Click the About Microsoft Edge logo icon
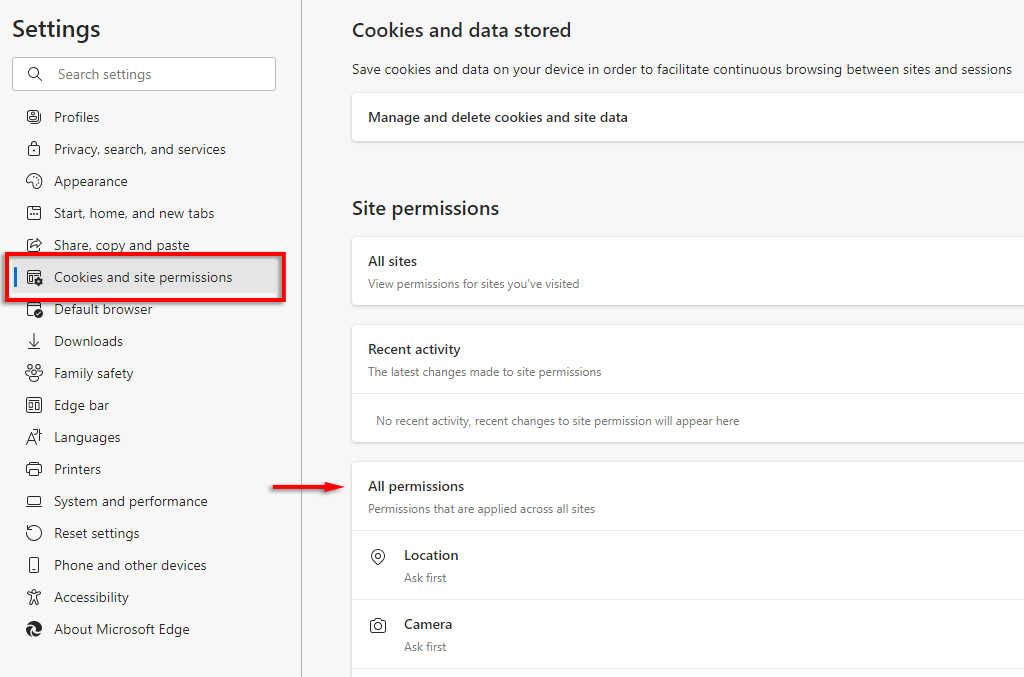This screenshot has height=677, width=1024. pyautogui.click(x=34, y=629)
